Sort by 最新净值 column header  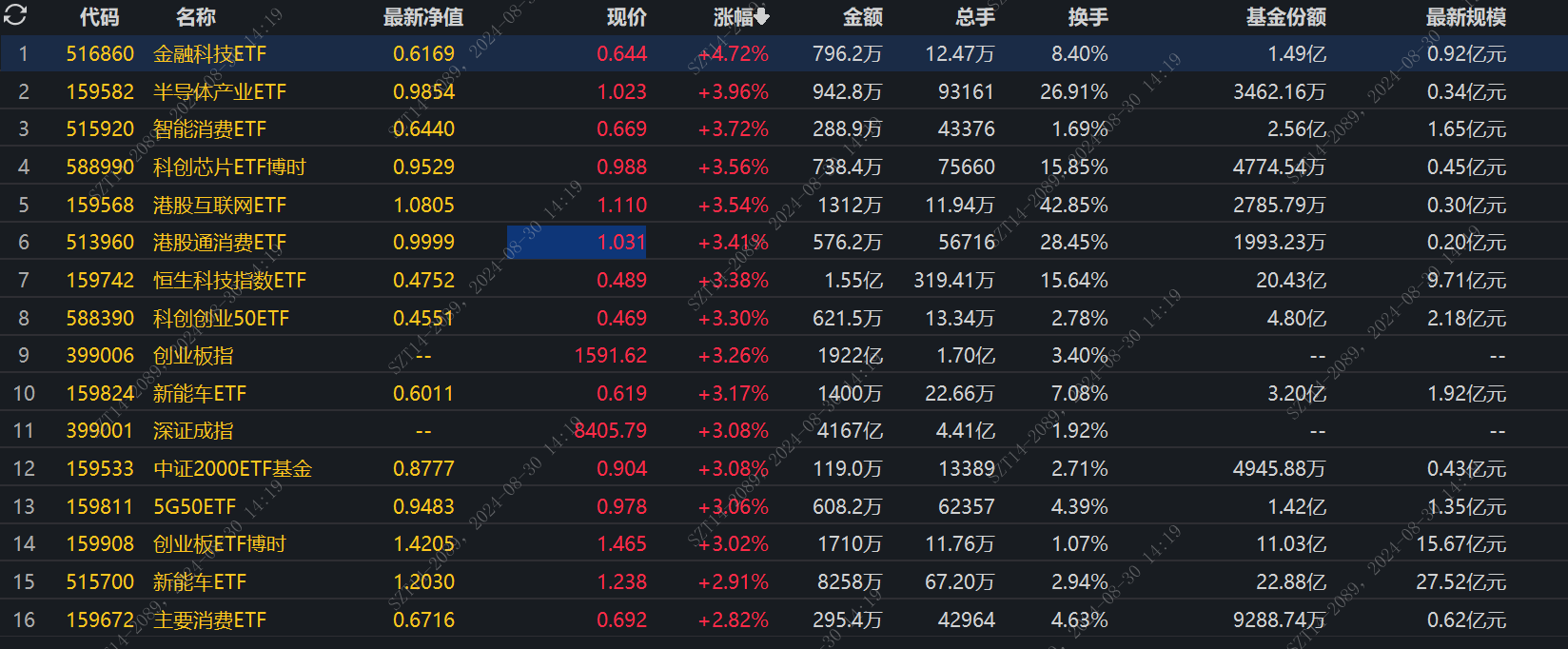click(423, 17)
